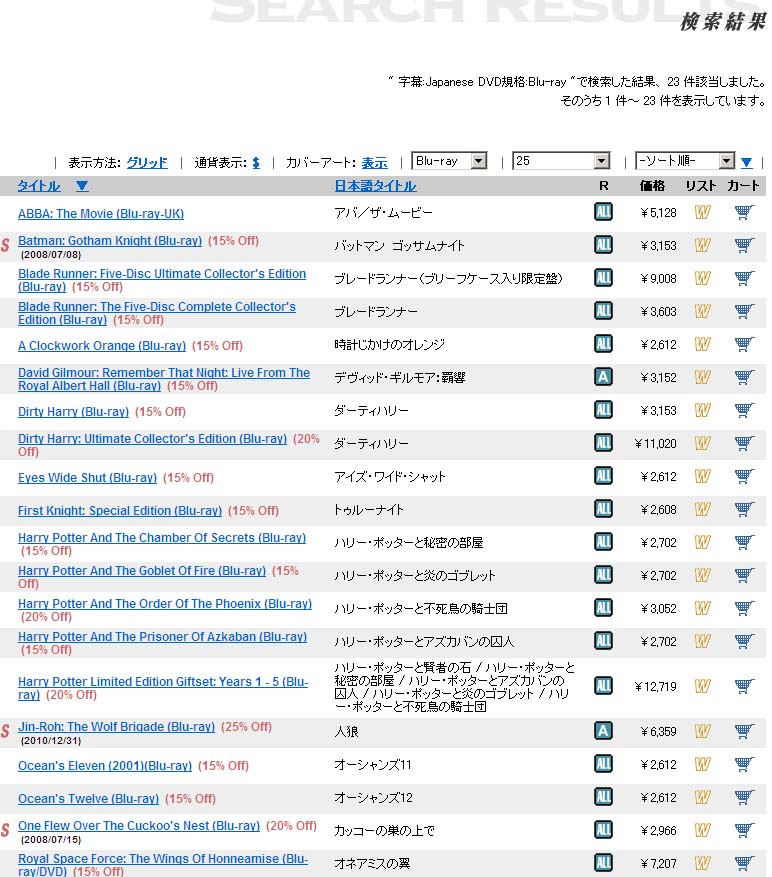Add Jin-Roh to wishlist
772x877 pixels.
pos(703,732)
